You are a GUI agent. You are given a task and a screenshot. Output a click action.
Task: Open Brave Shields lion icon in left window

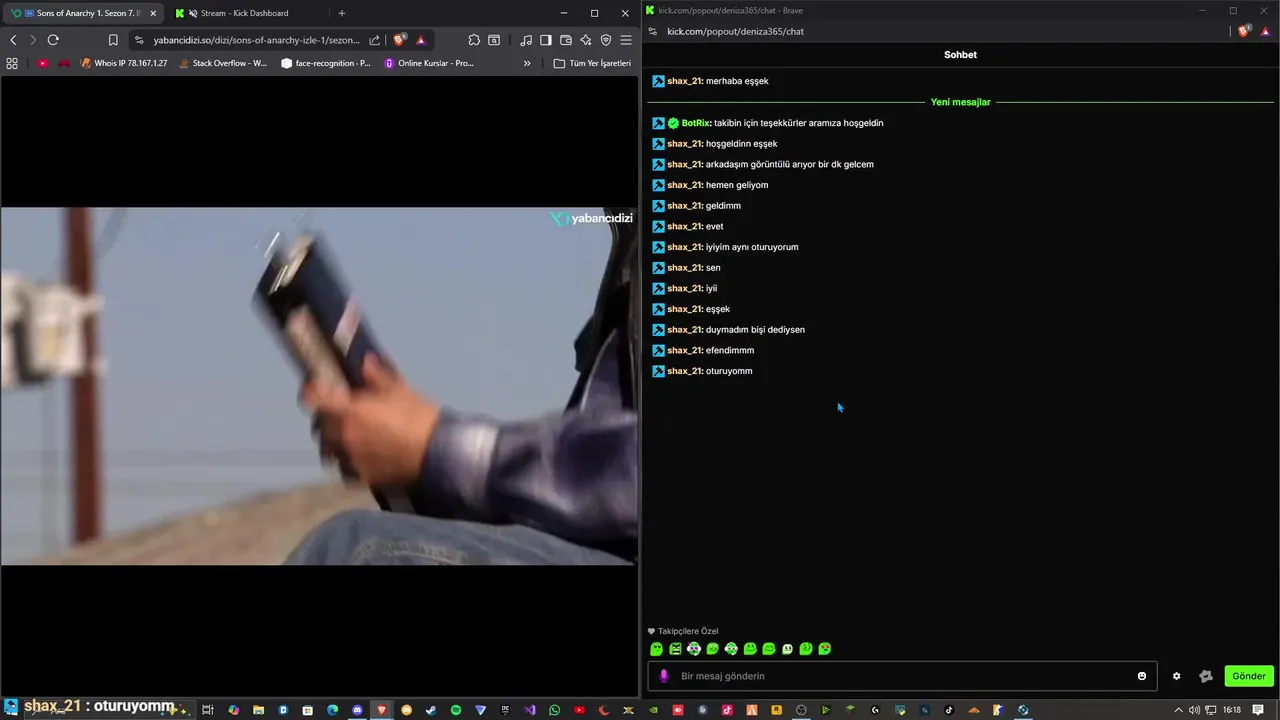coord(400,40)
